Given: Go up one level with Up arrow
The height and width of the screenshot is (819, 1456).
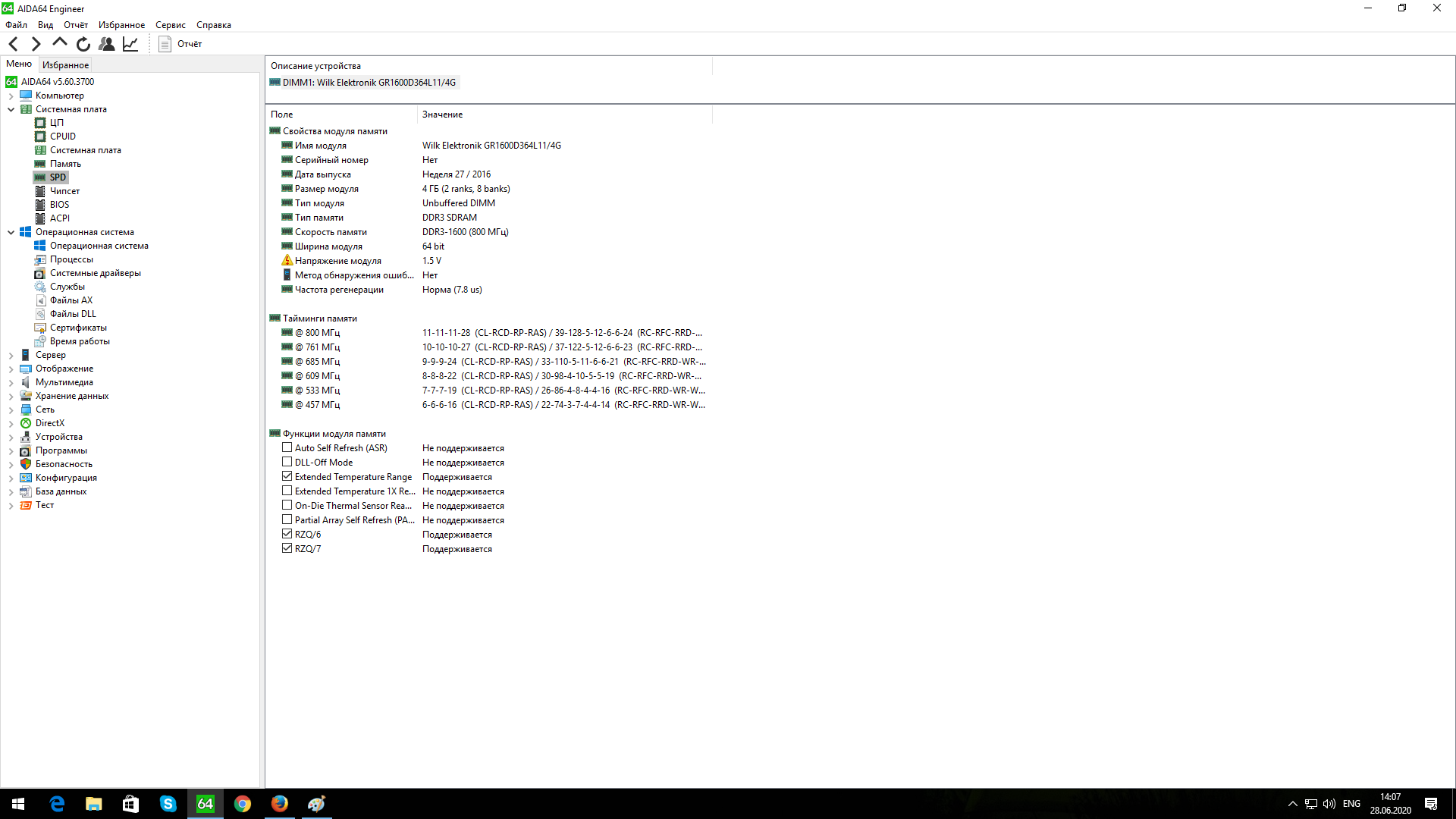Looking at the screenshot, I should click(60, 43).
